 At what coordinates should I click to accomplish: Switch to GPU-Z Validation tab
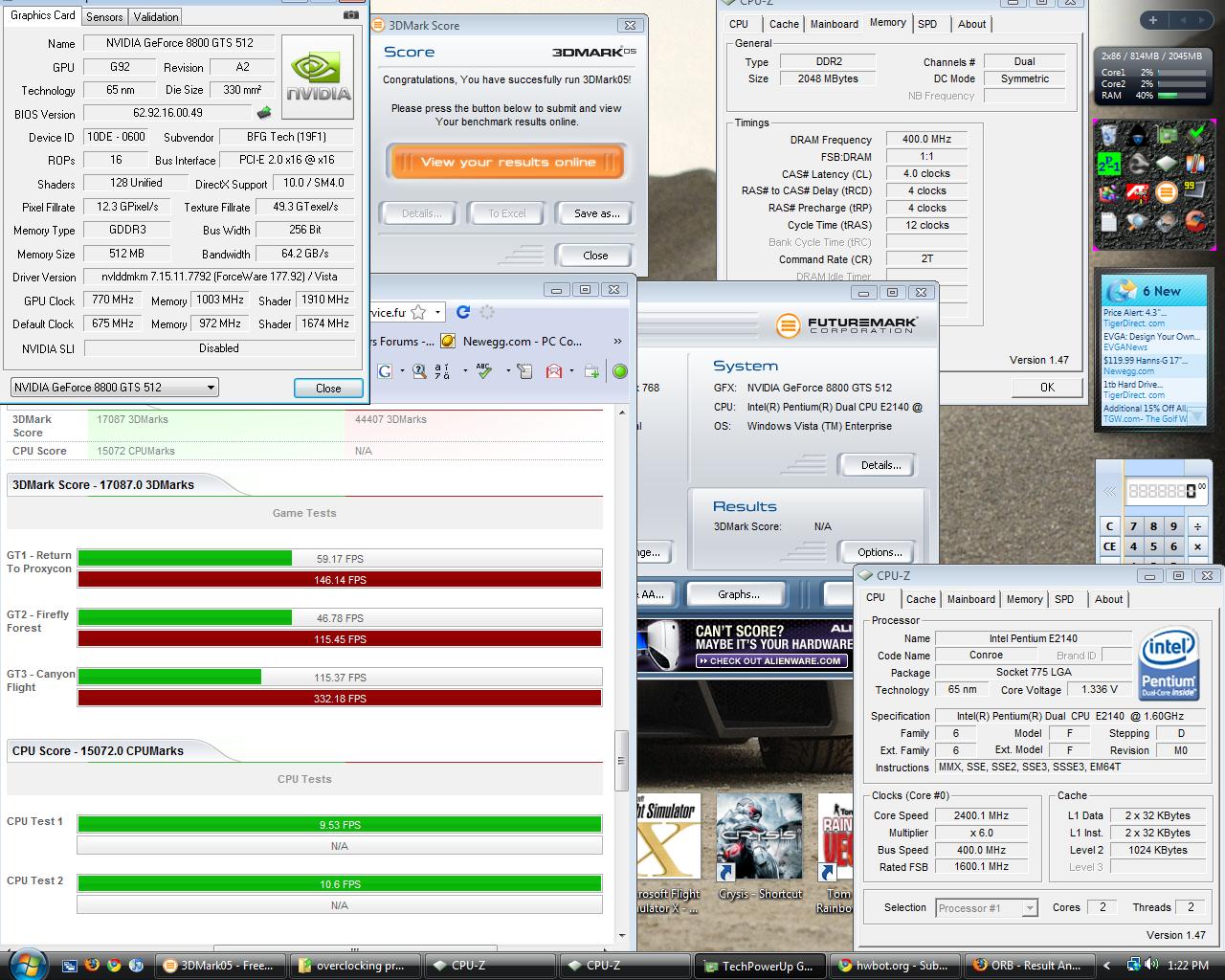(156, 16)
